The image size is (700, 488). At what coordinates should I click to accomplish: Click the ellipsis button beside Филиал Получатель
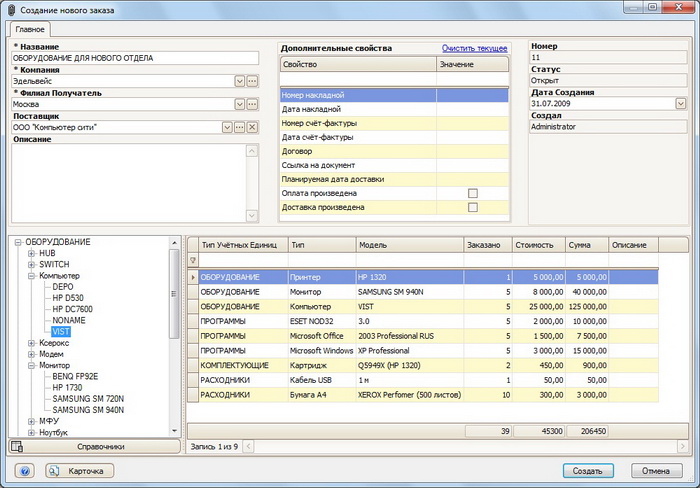pyautogui.click(x=253, y=104)
